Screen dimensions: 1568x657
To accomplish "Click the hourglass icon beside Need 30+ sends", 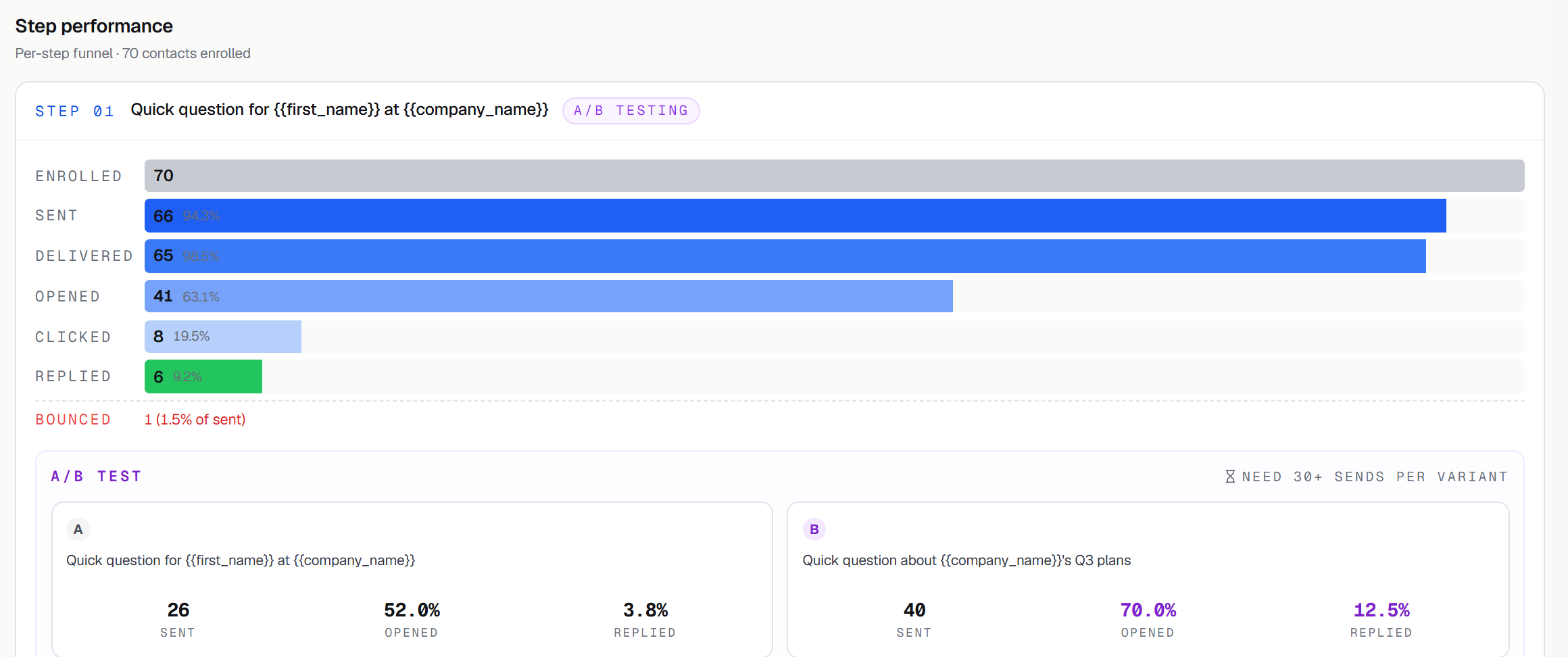I will pyautogui.click(x=1230, y=477).
